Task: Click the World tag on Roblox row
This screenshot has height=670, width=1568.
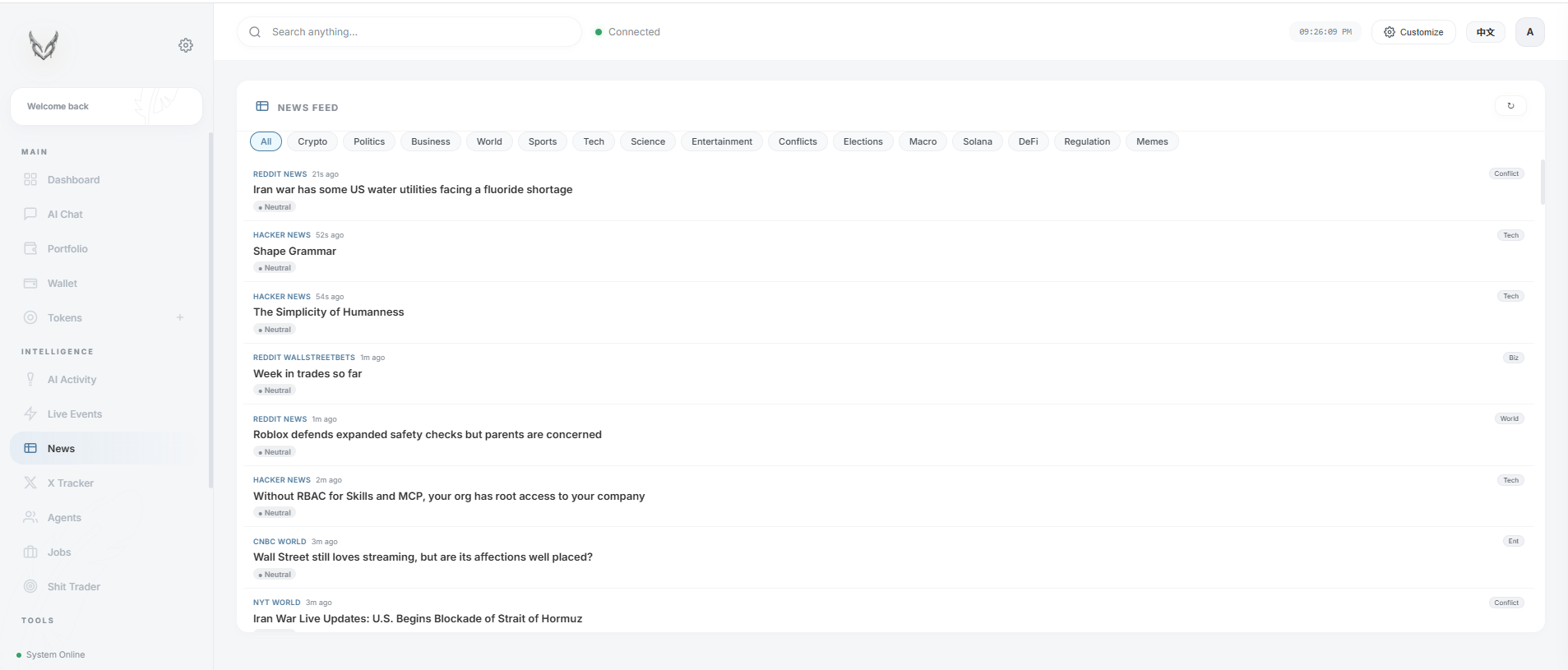Action: coord(1510,418)
